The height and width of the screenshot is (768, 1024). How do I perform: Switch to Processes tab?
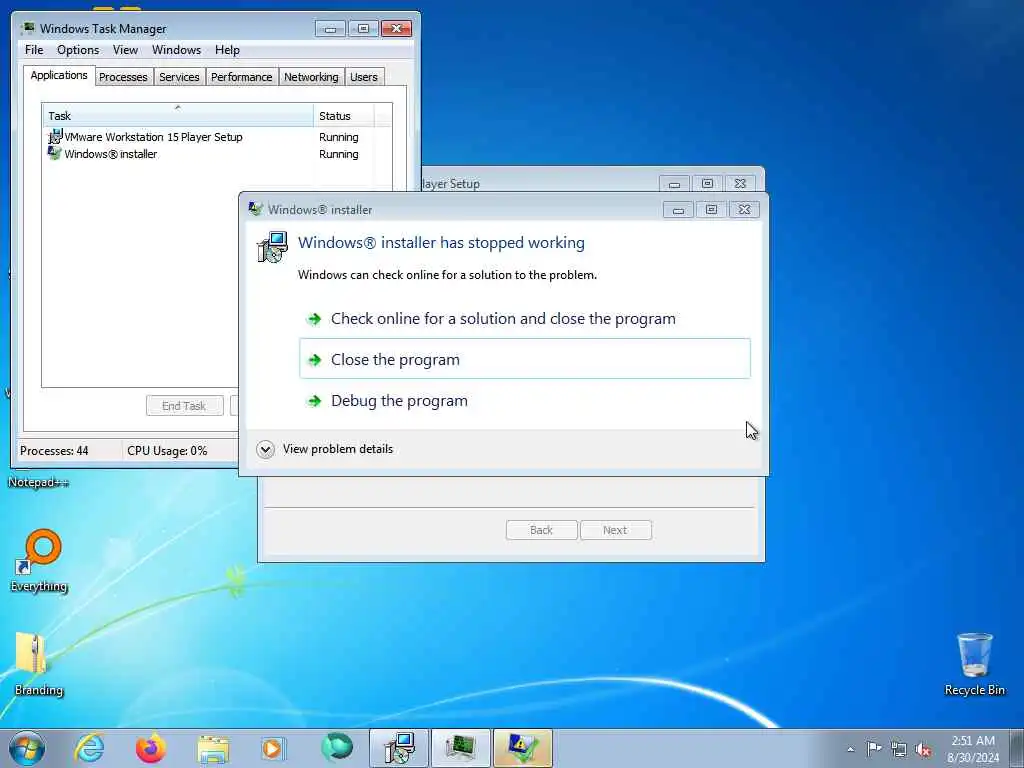[123, 77]
